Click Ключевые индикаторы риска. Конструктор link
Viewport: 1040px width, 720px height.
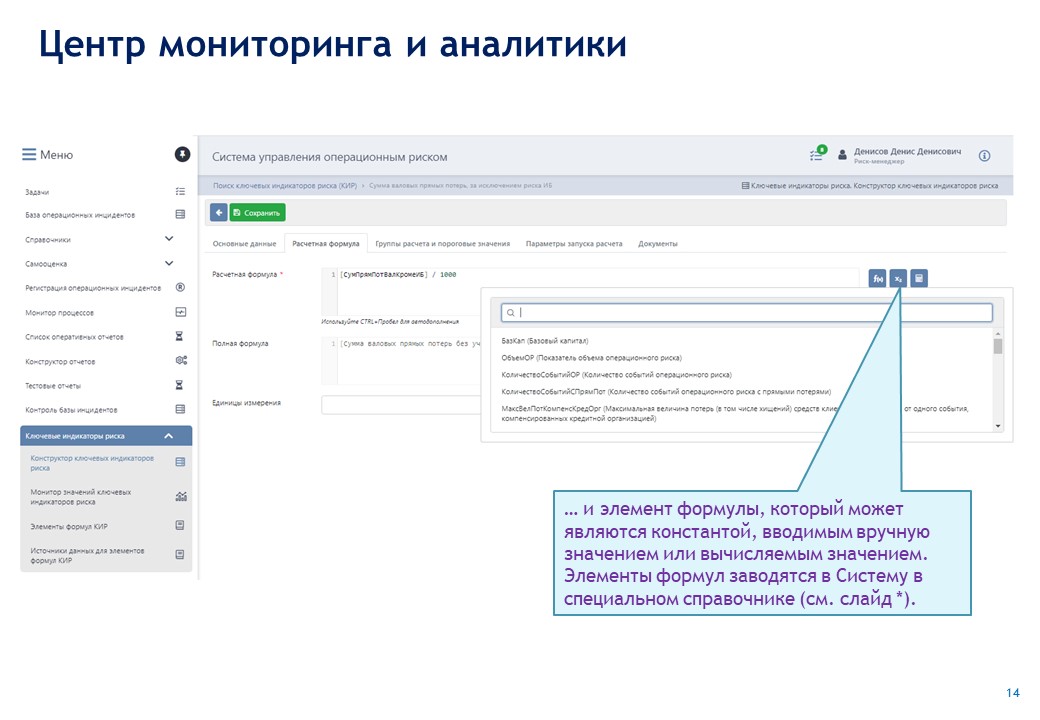870,186
